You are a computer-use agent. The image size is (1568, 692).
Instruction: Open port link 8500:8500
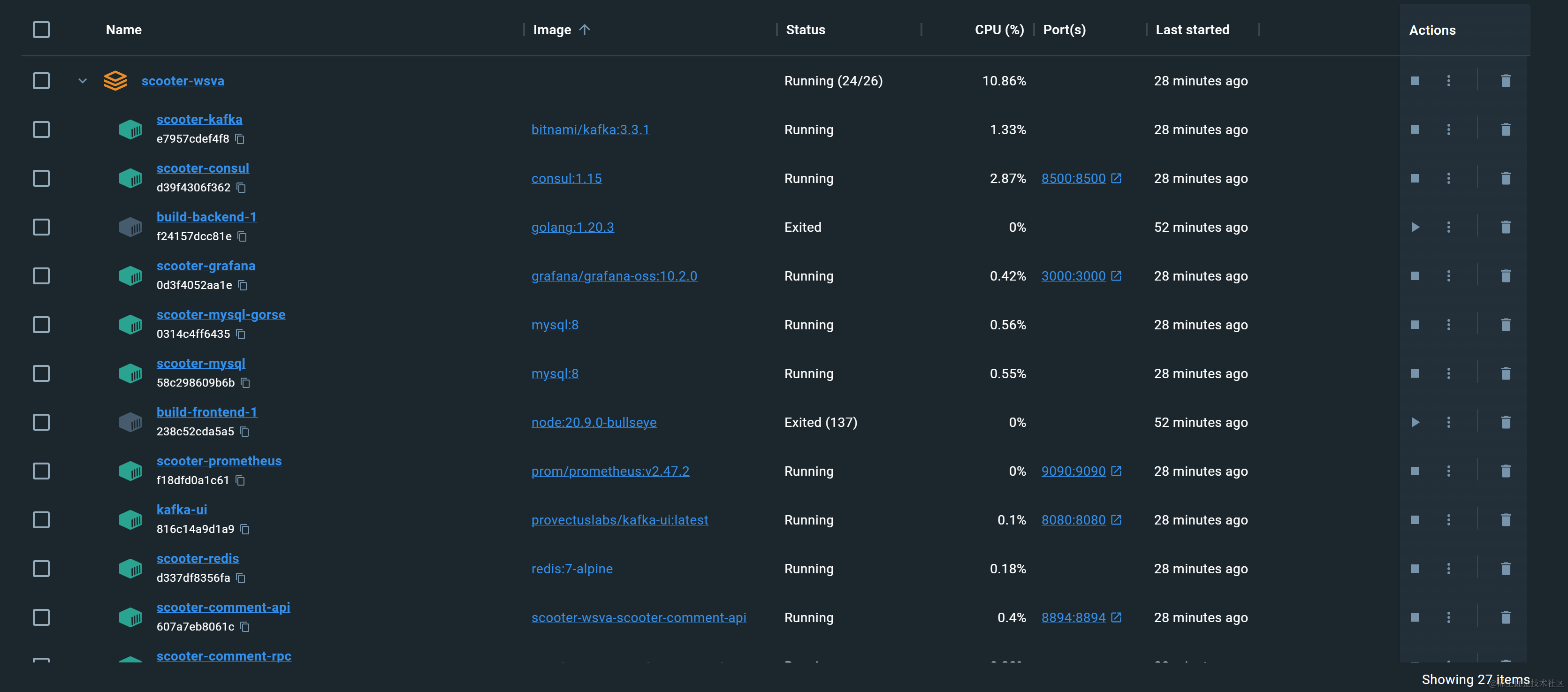1073,178
